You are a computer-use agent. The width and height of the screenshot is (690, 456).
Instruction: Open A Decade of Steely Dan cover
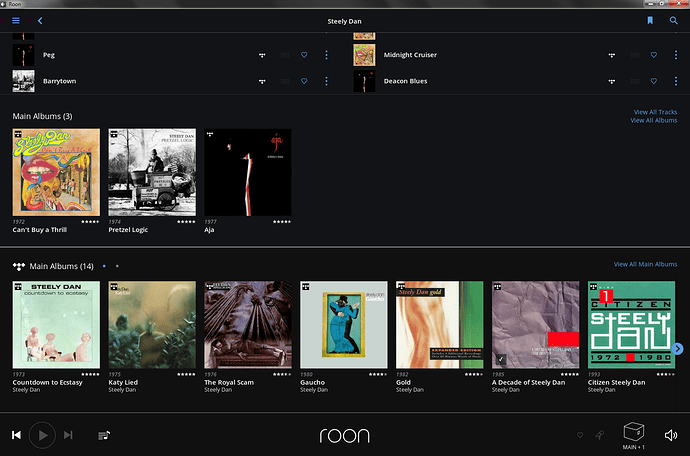(x=536, y=325)
